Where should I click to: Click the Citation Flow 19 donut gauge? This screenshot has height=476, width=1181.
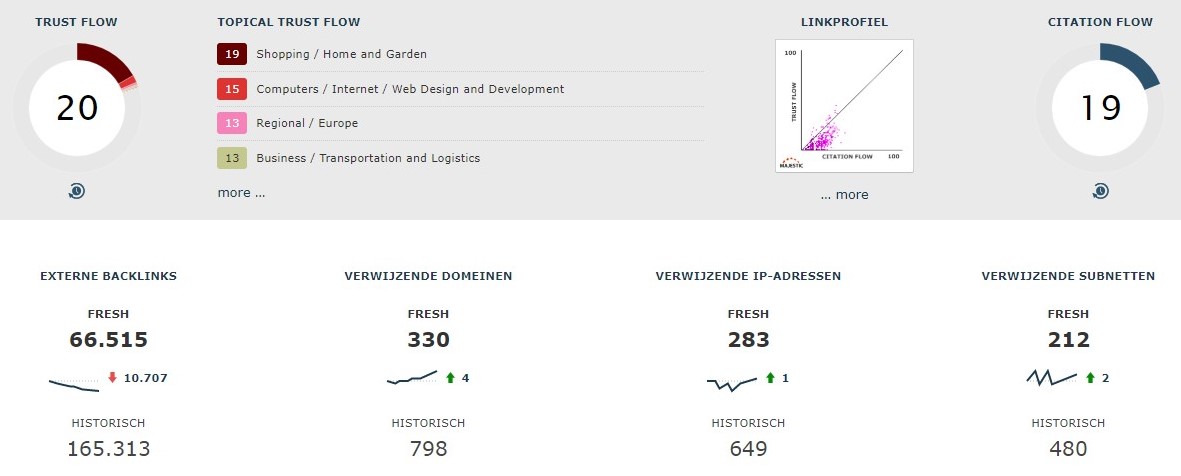[1100, 108]
